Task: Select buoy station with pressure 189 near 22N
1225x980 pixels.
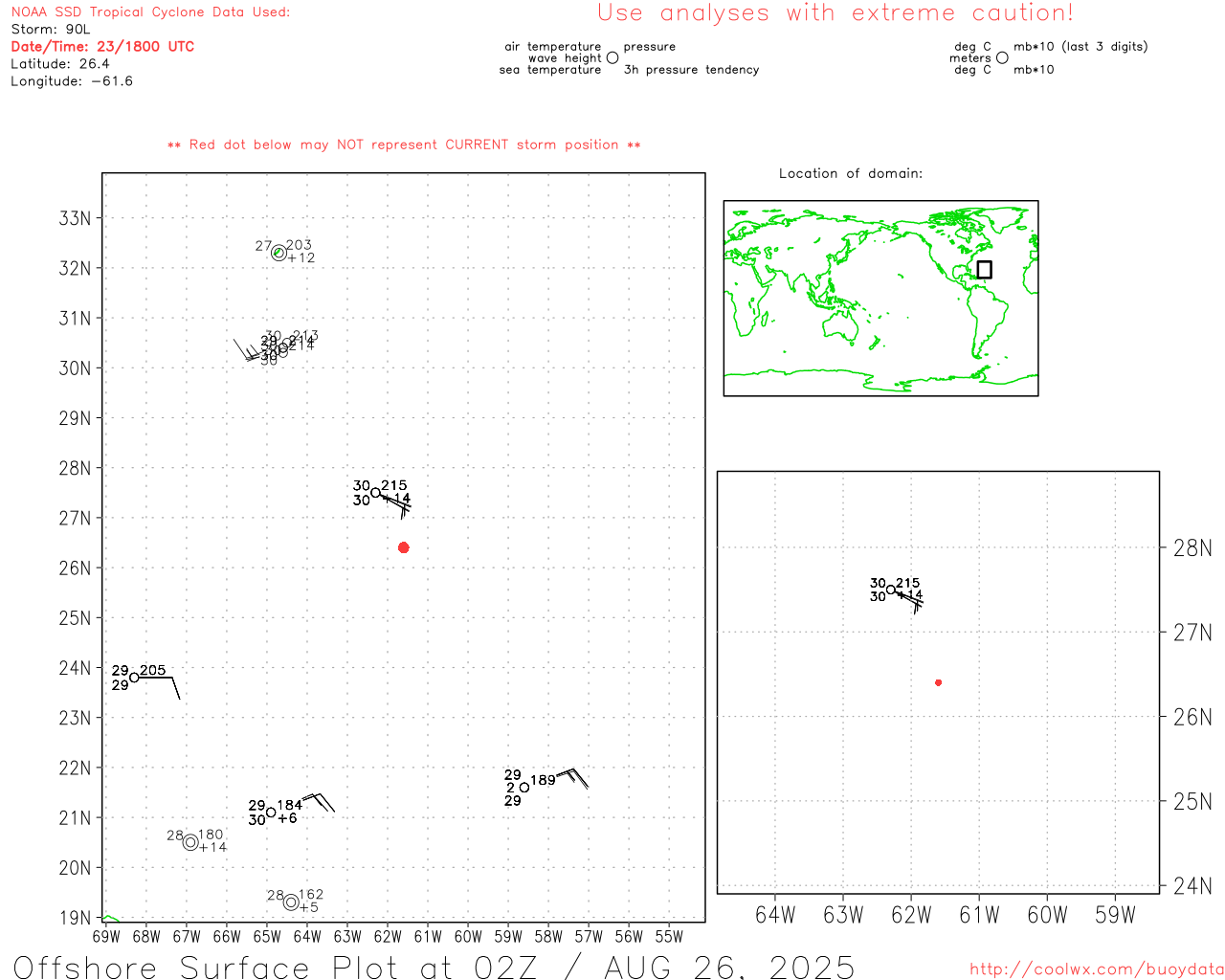Action: click(524, 788)
